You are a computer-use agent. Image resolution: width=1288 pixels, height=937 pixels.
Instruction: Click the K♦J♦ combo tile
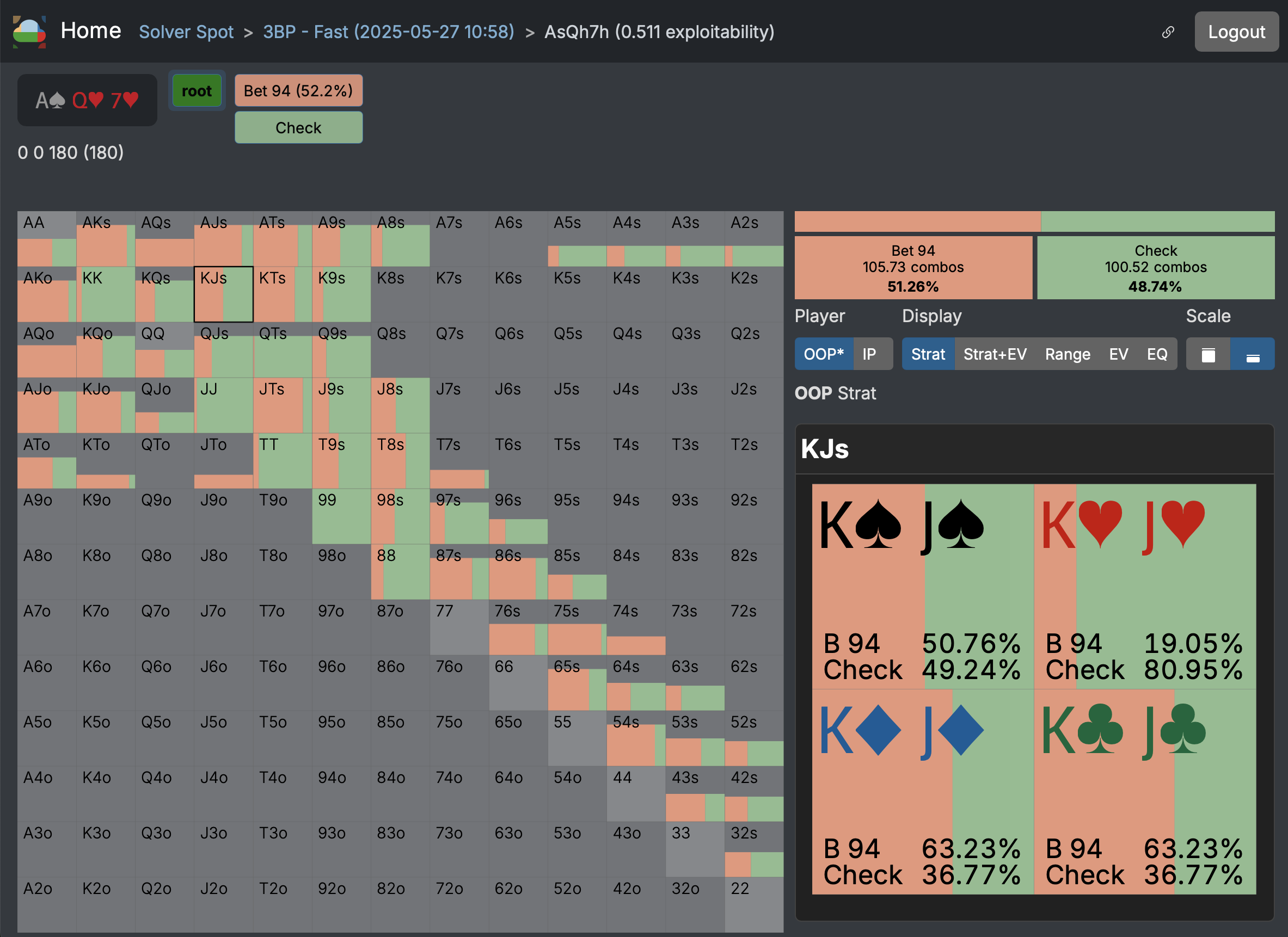tap(922, 792)
